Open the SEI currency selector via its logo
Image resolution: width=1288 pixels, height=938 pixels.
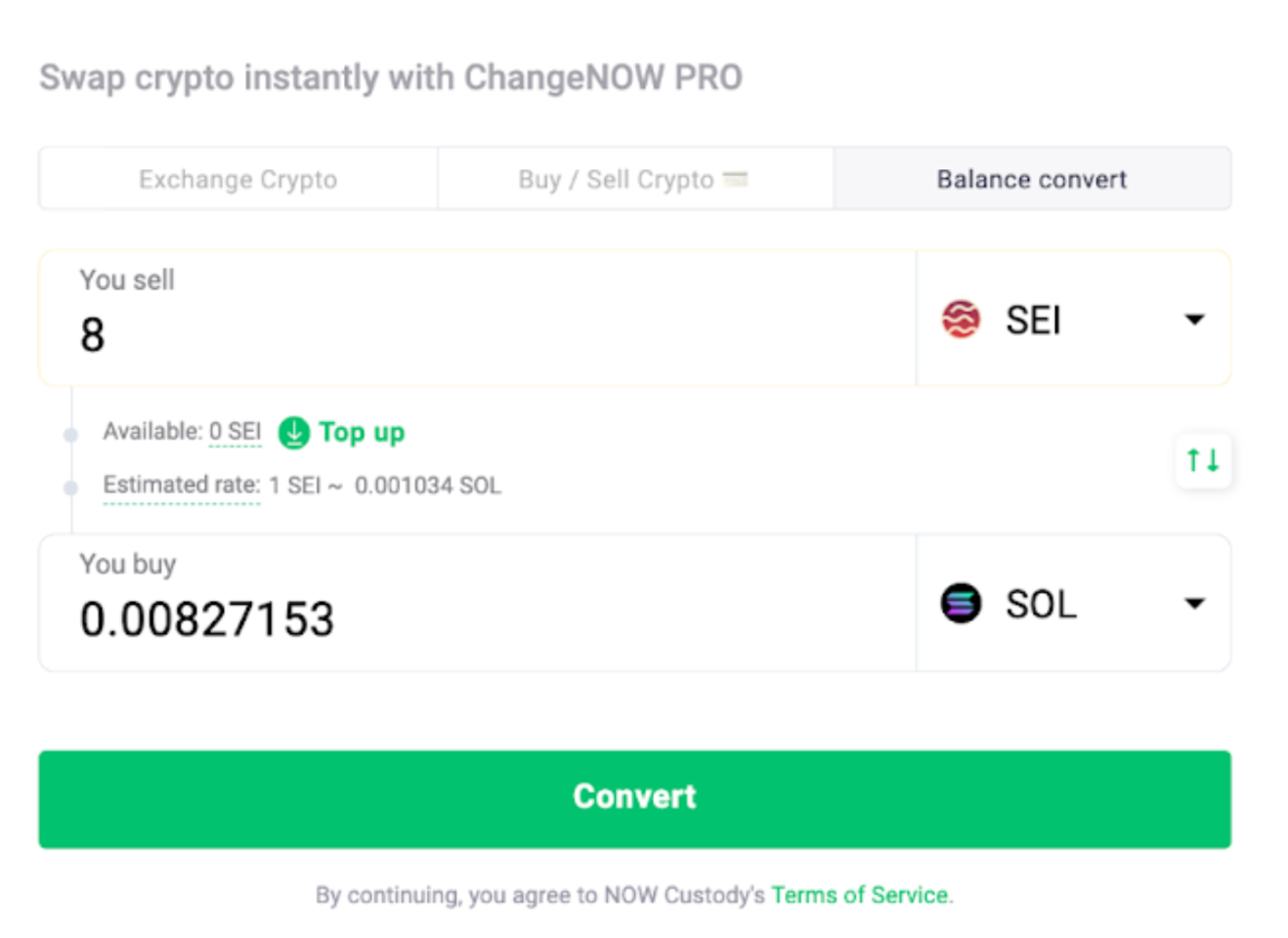[x=961, y=320]
